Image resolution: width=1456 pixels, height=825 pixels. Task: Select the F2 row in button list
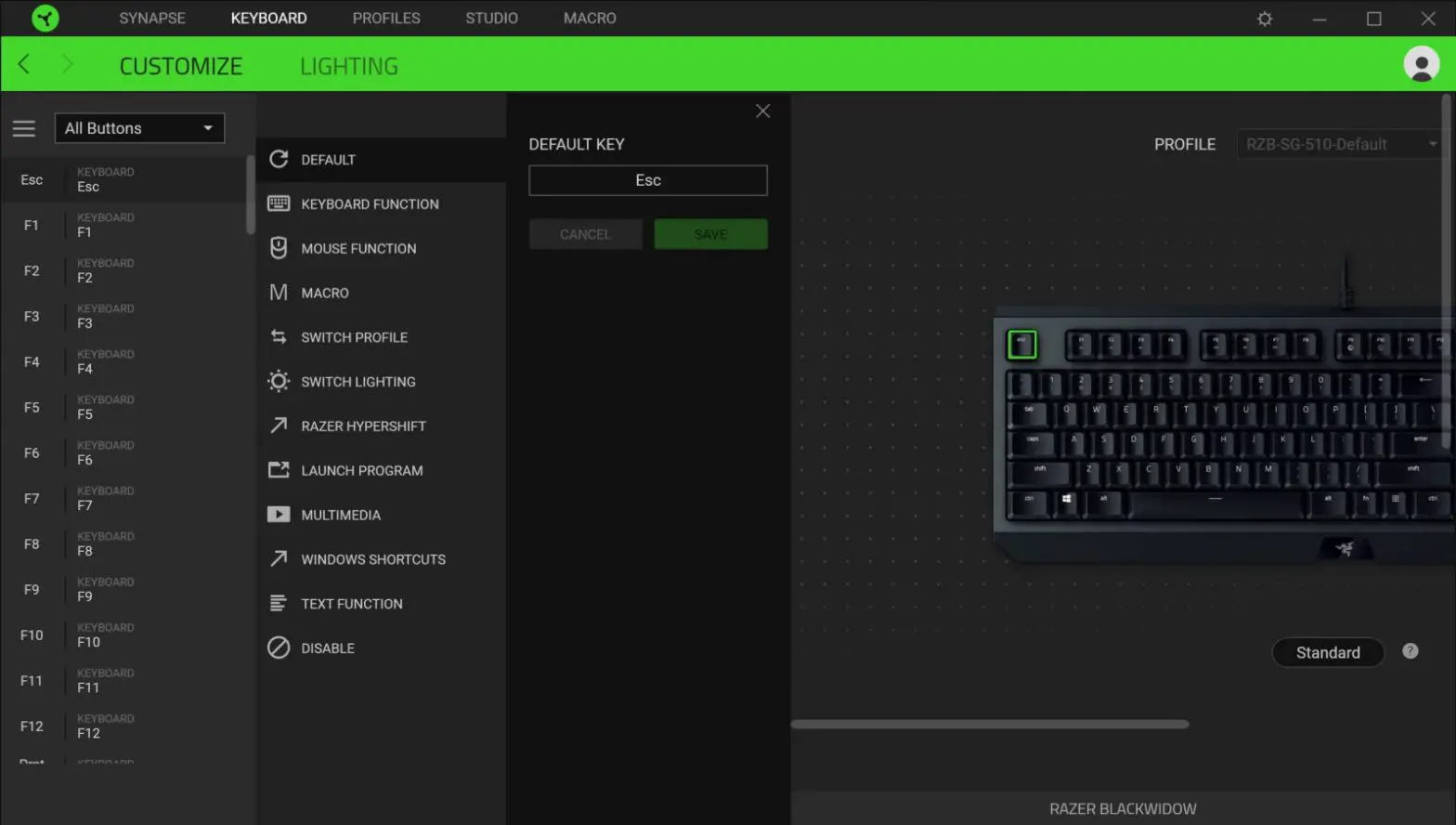pos(124,270)
